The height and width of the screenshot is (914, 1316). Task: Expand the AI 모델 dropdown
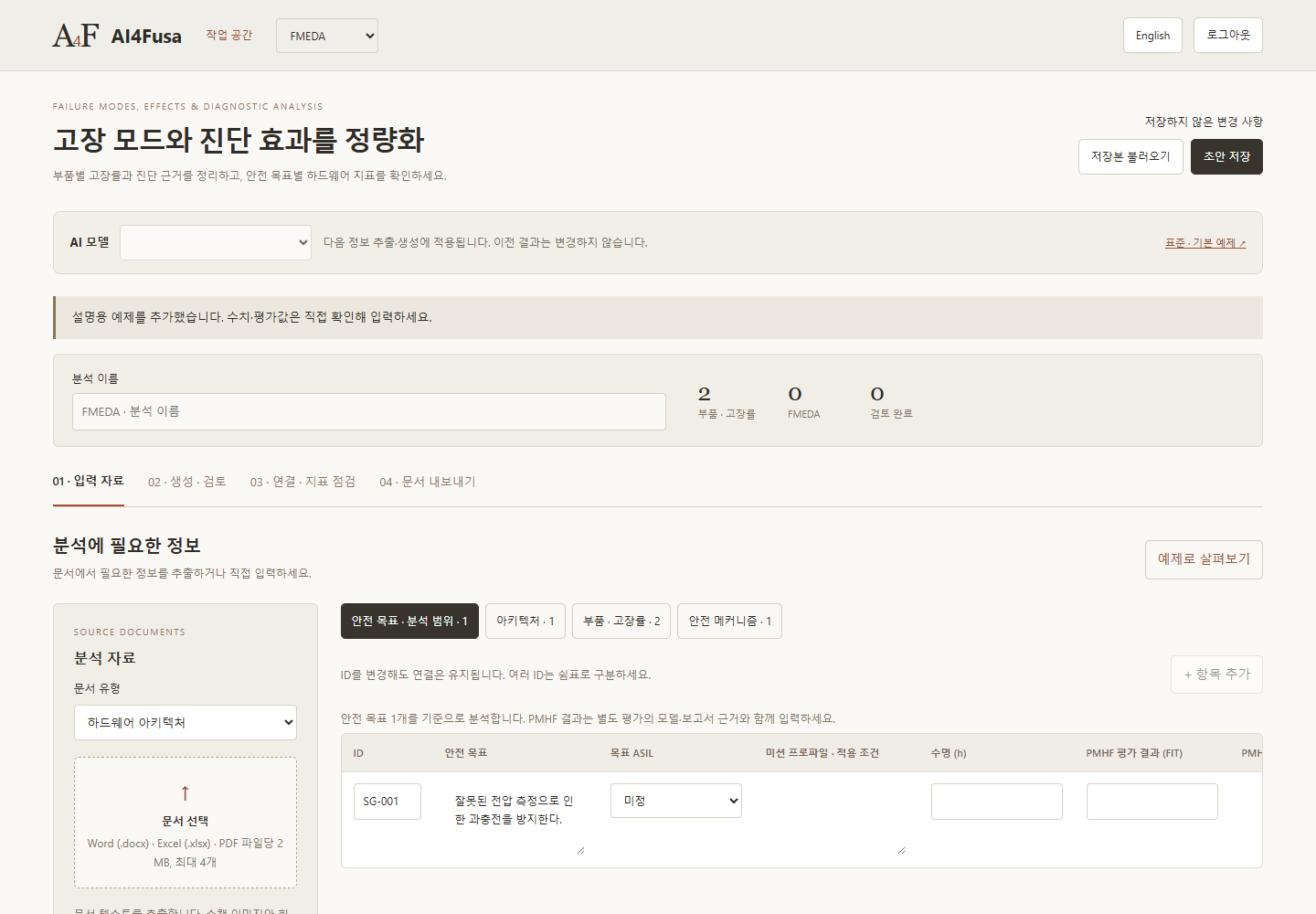pyautogui.click(x=216, y=242)
